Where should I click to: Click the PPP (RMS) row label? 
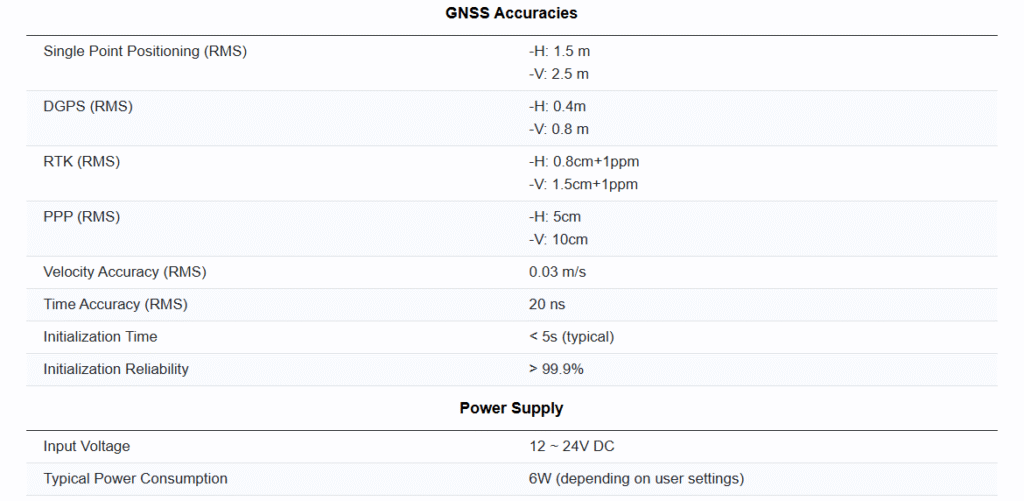pos(82,216)
